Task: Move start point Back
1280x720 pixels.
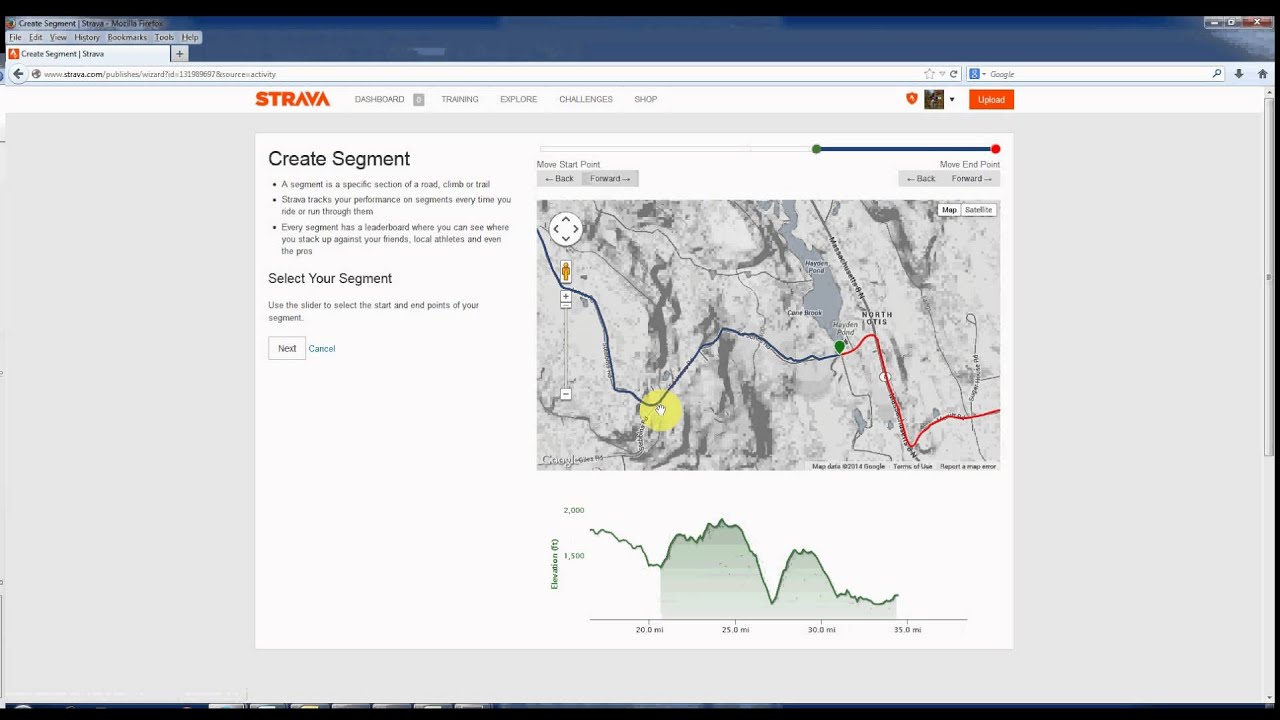Action: (x=559, y=178)
